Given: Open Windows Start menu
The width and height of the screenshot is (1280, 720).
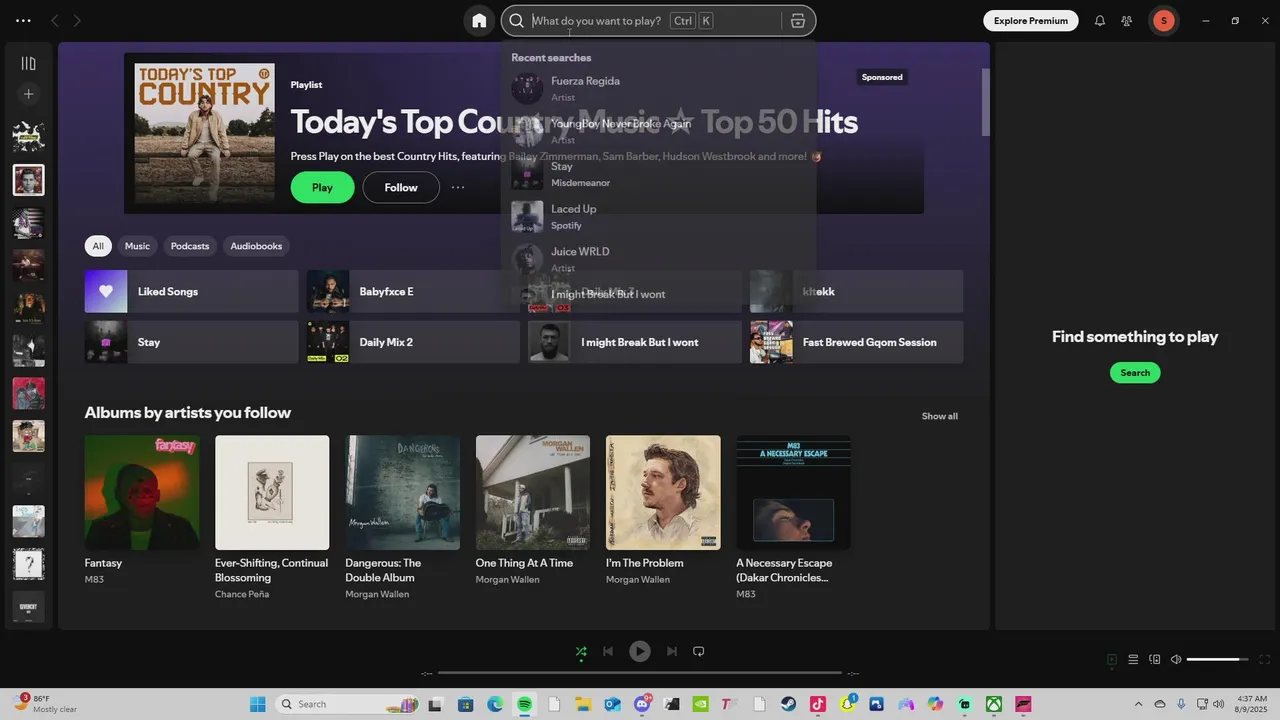Looking at the screenshot, I should click(257, 704).
